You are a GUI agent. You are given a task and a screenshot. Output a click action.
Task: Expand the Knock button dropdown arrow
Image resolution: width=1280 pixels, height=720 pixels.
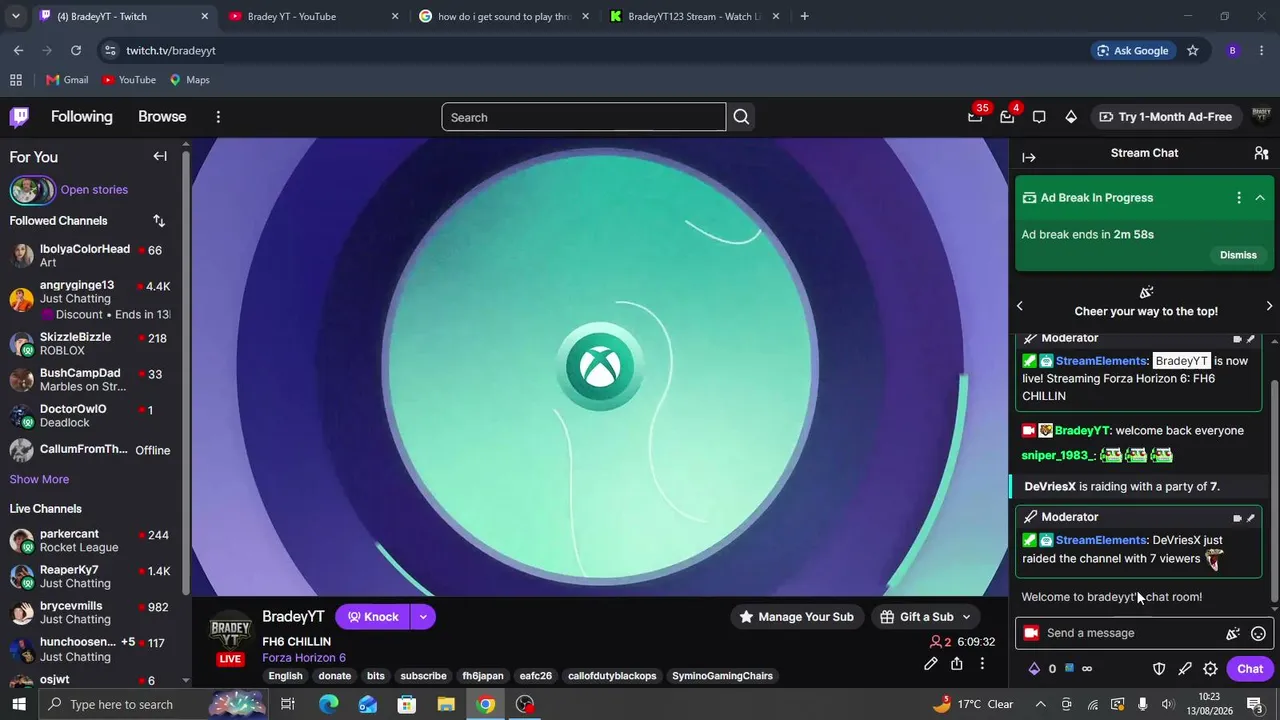click(423, 617)
